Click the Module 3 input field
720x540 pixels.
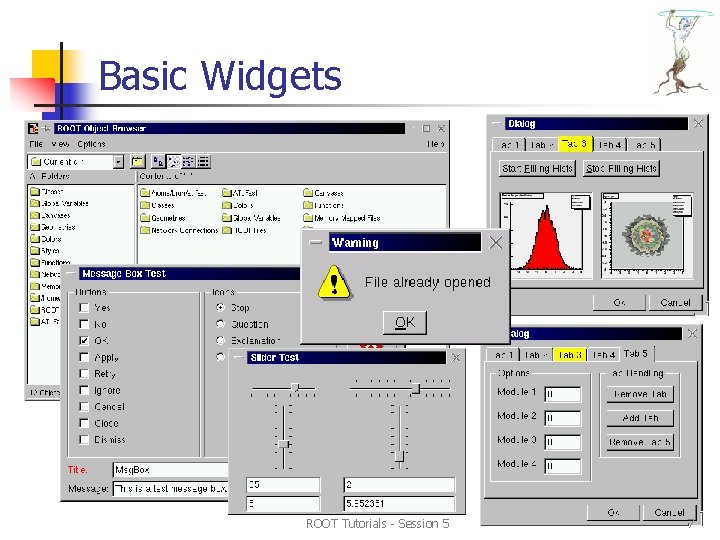click(x=563, y=442)
